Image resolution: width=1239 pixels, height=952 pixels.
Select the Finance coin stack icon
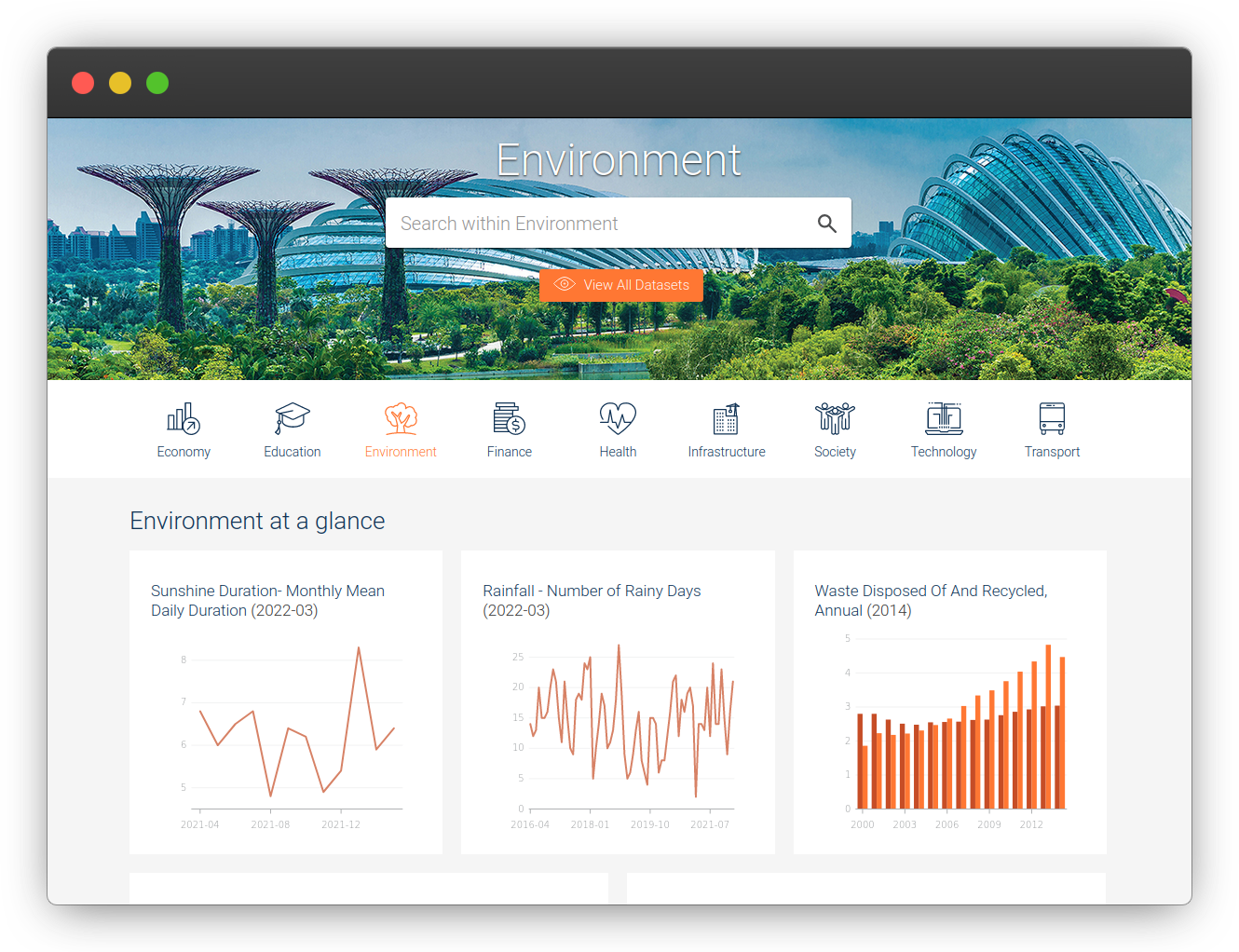(x=509, y=418)
